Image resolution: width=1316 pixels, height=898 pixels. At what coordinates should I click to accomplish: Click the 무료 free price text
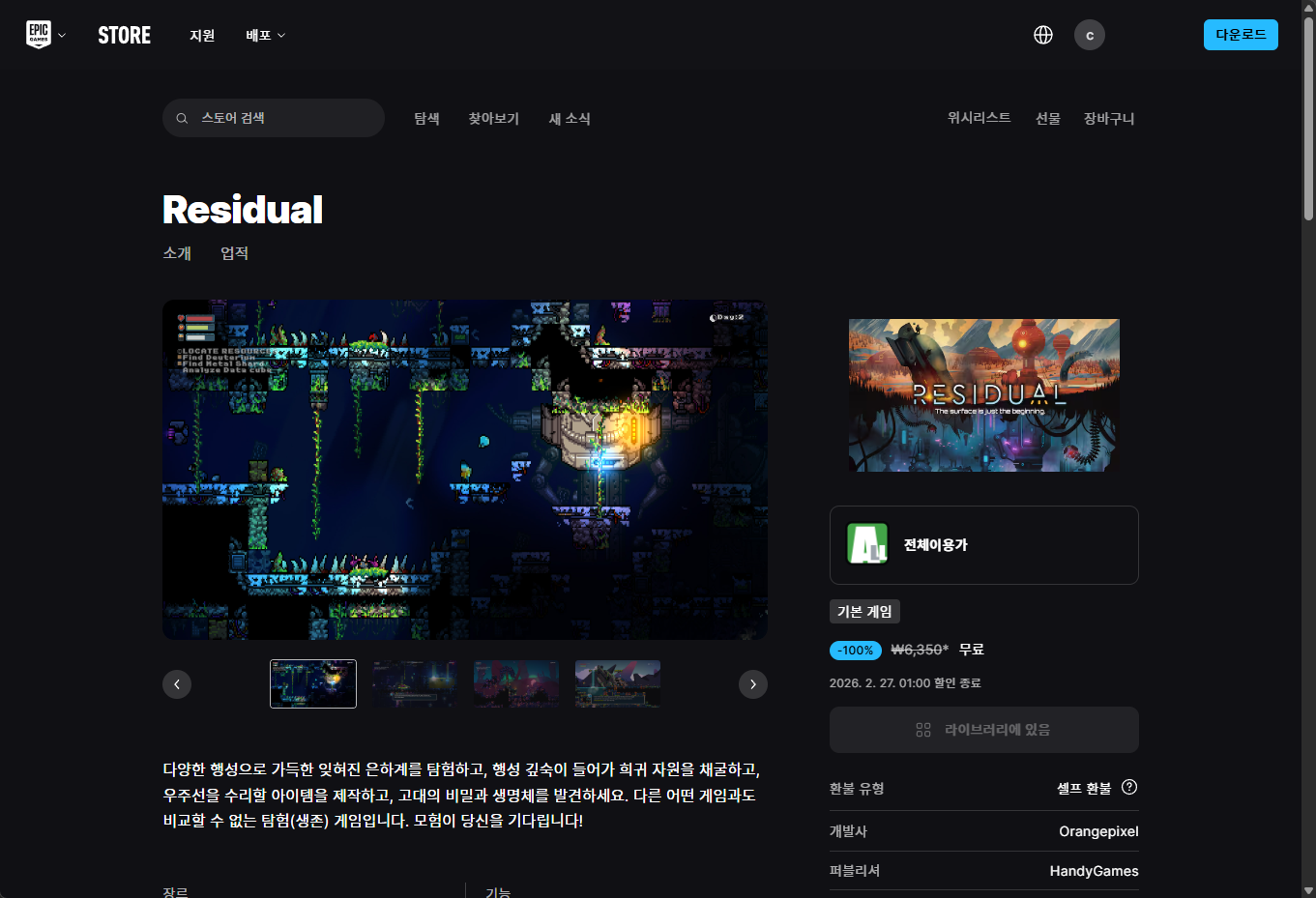(972, 650)
